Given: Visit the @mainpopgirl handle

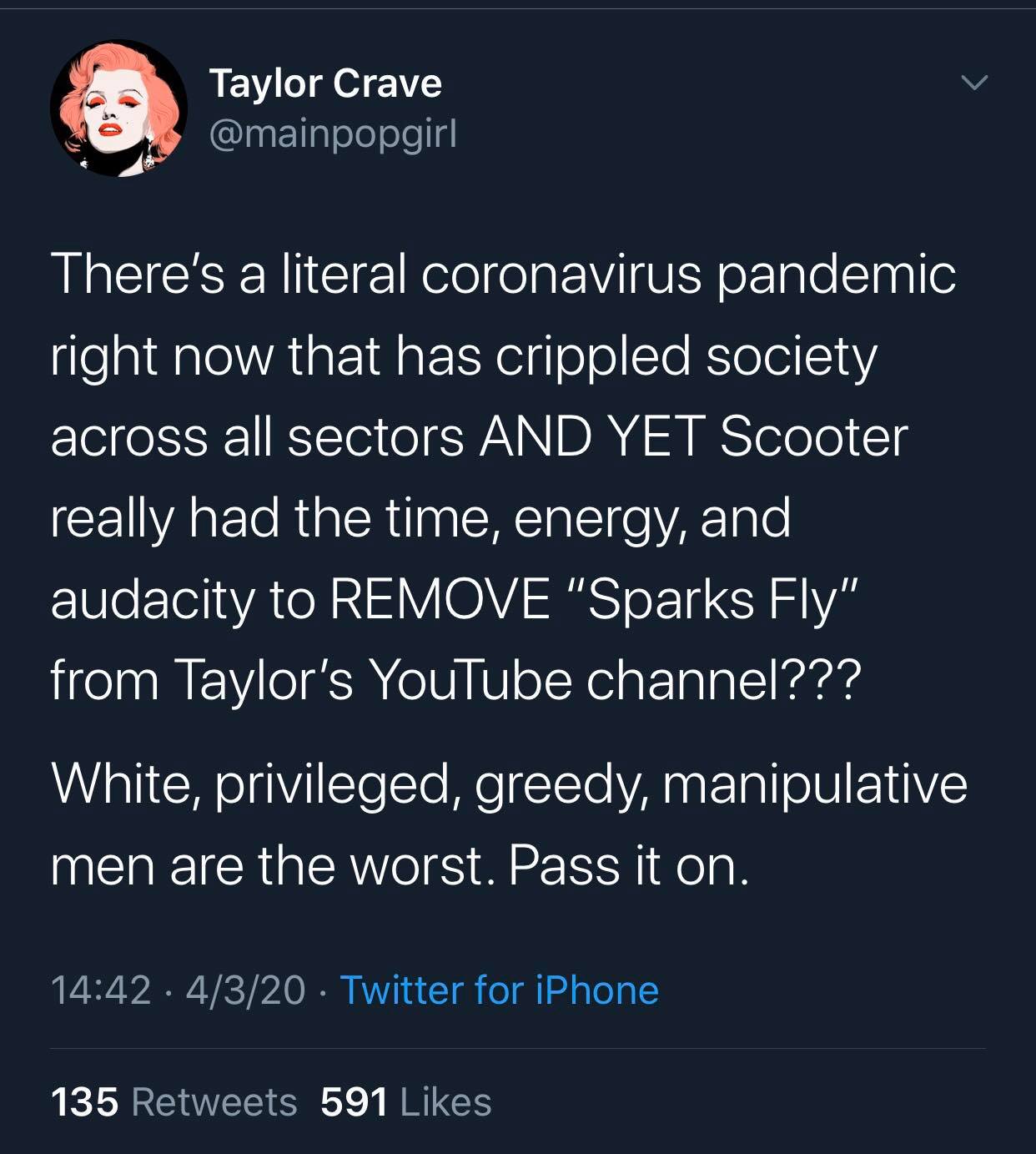Looking at the screenshot, I should coord(333,134).
